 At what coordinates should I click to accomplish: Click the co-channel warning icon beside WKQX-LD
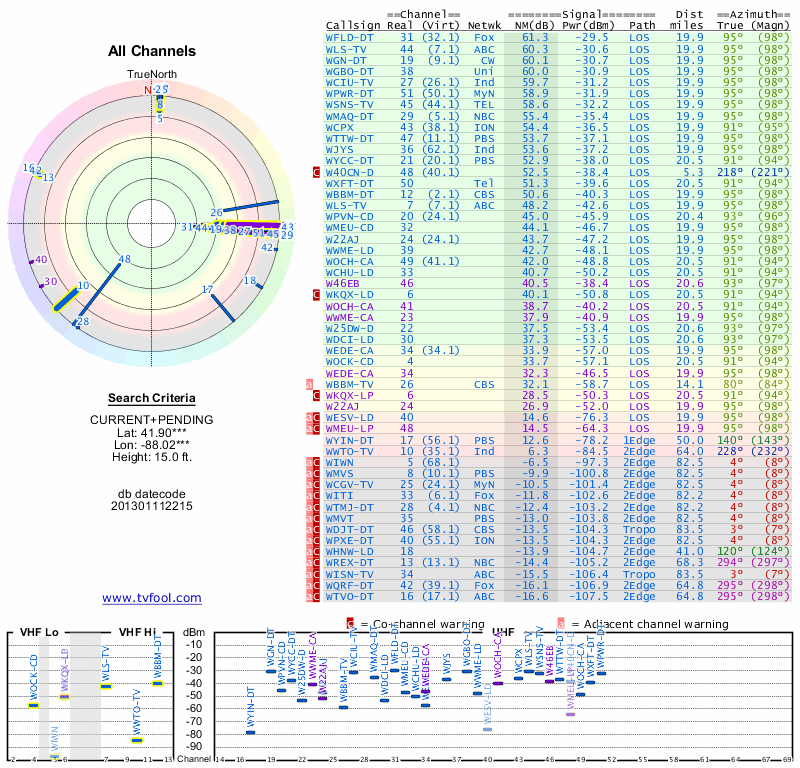pos(316,295)
